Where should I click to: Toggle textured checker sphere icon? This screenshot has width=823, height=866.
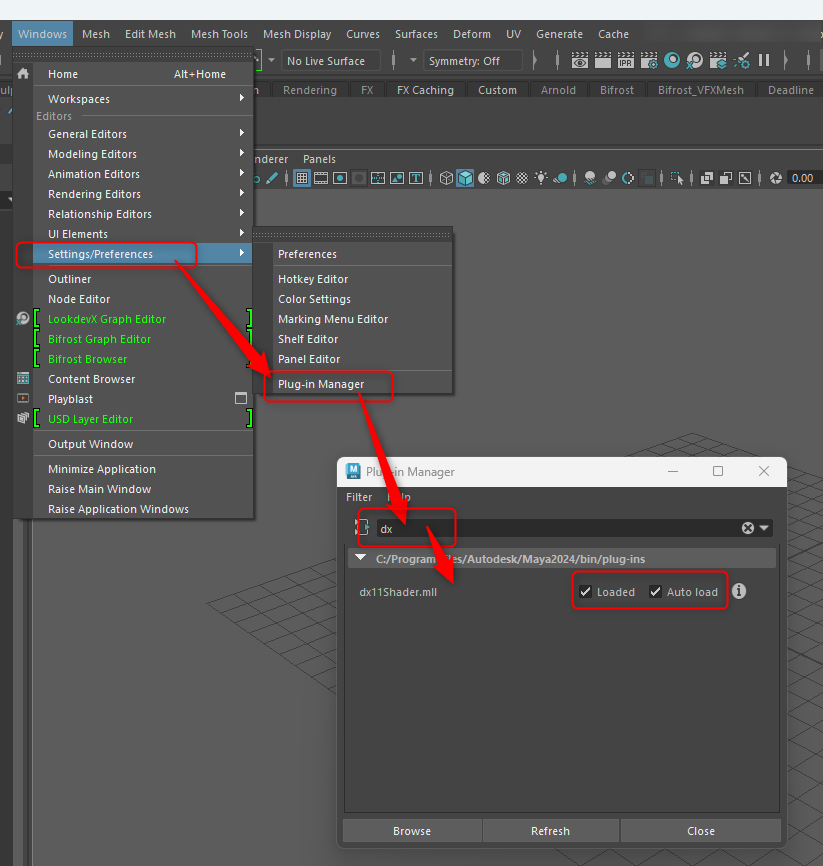[x=522, y=178]
